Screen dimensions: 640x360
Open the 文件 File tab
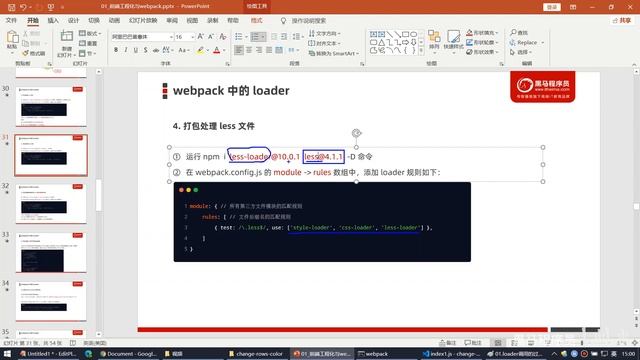pos(11,20)
